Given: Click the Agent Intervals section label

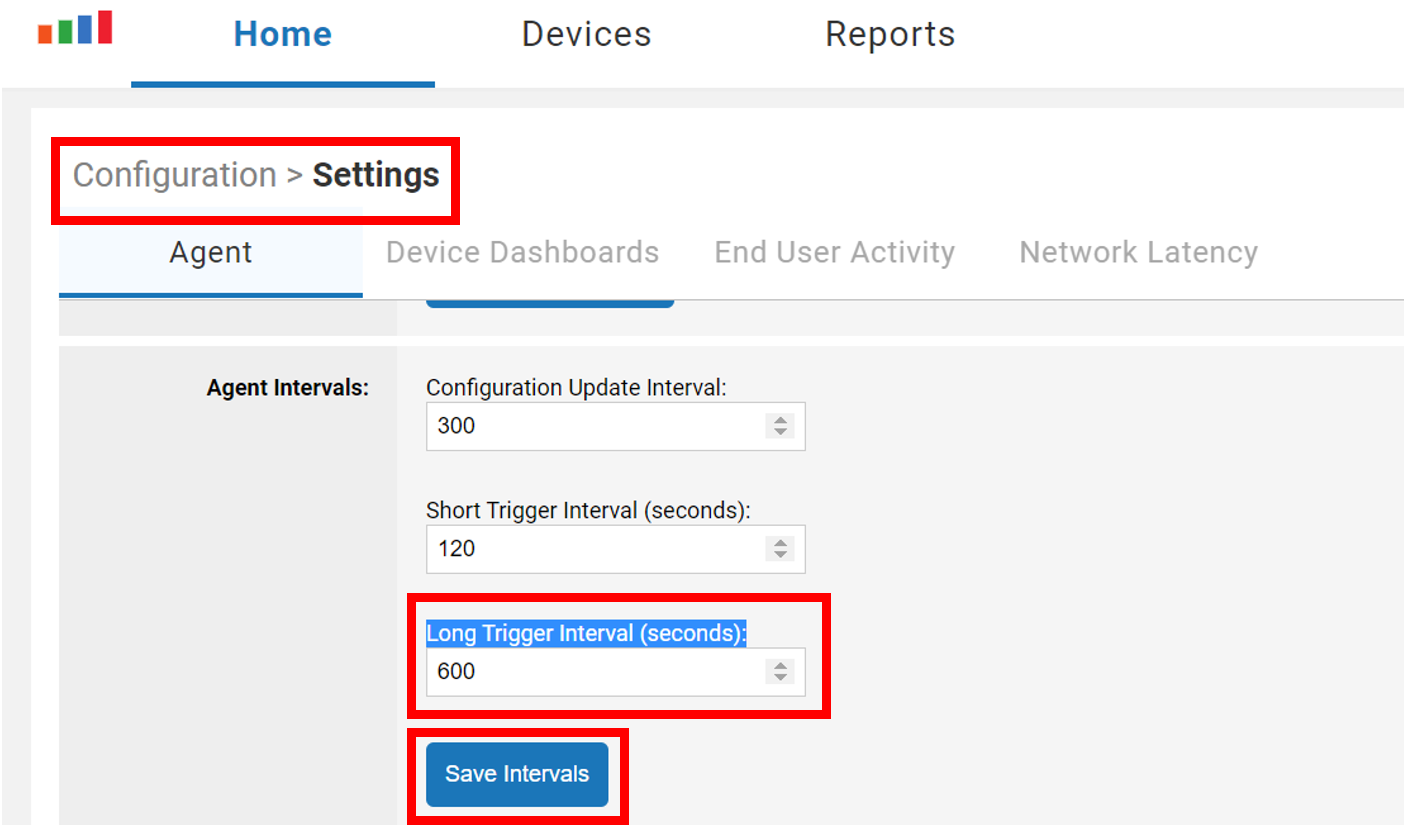Looking at the screenshot, I should point(288,388).
